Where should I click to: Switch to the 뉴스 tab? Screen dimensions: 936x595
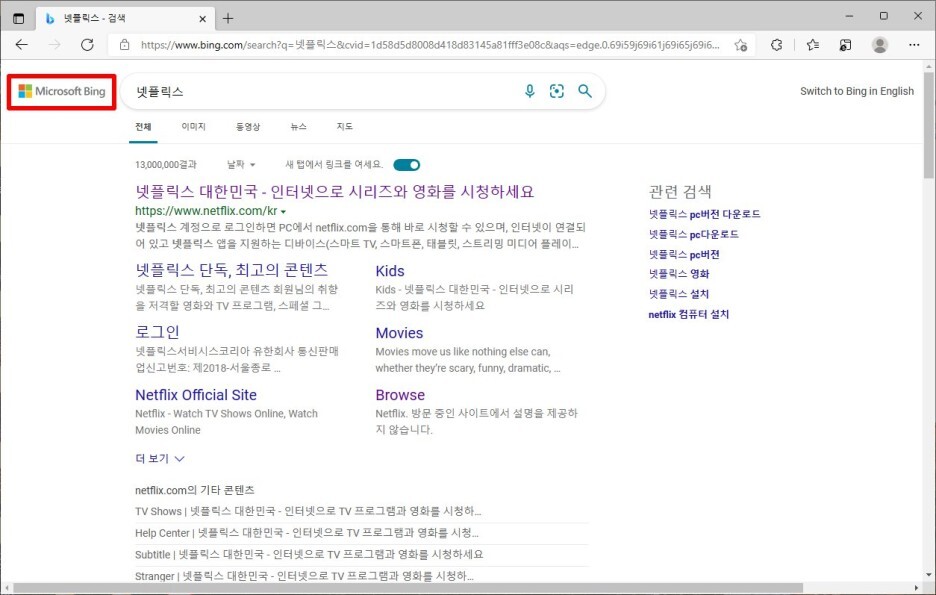(x=298, y=127)
